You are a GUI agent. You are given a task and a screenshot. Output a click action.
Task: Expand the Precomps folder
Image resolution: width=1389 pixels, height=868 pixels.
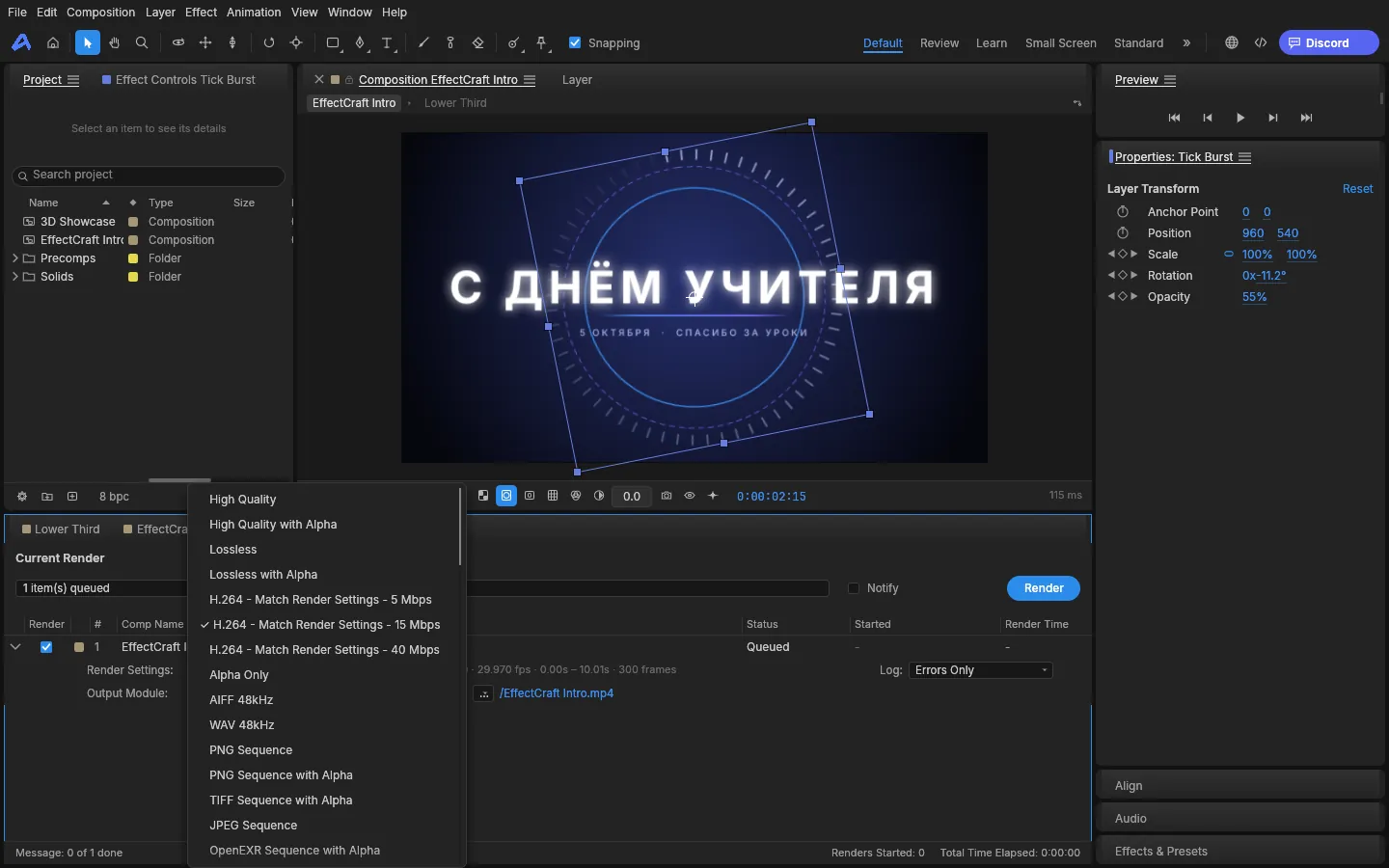click(x=15, y=258)
